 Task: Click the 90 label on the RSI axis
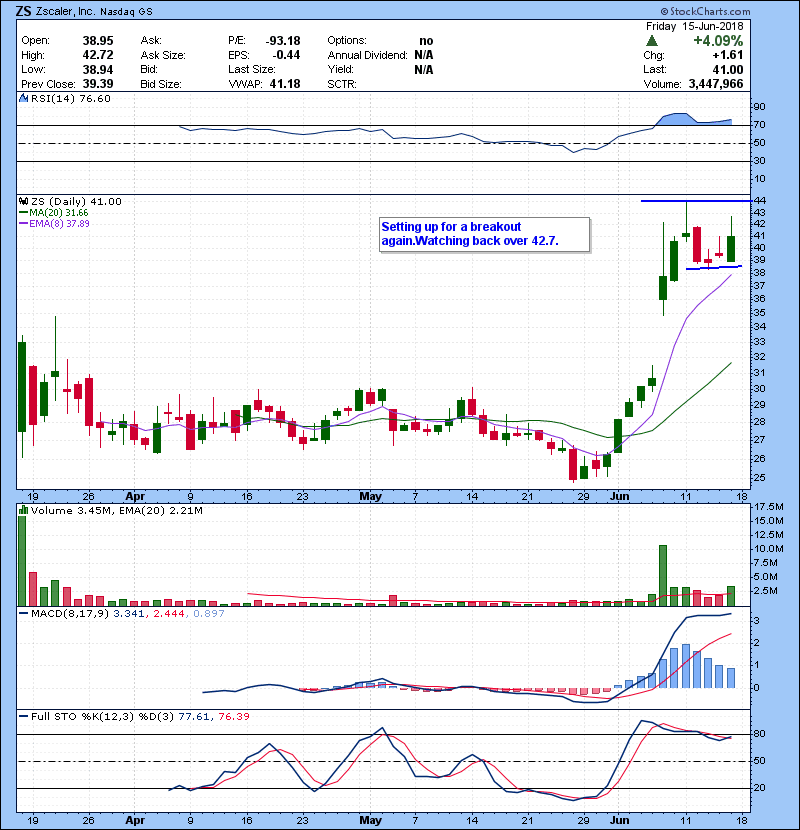coord(760,107)
